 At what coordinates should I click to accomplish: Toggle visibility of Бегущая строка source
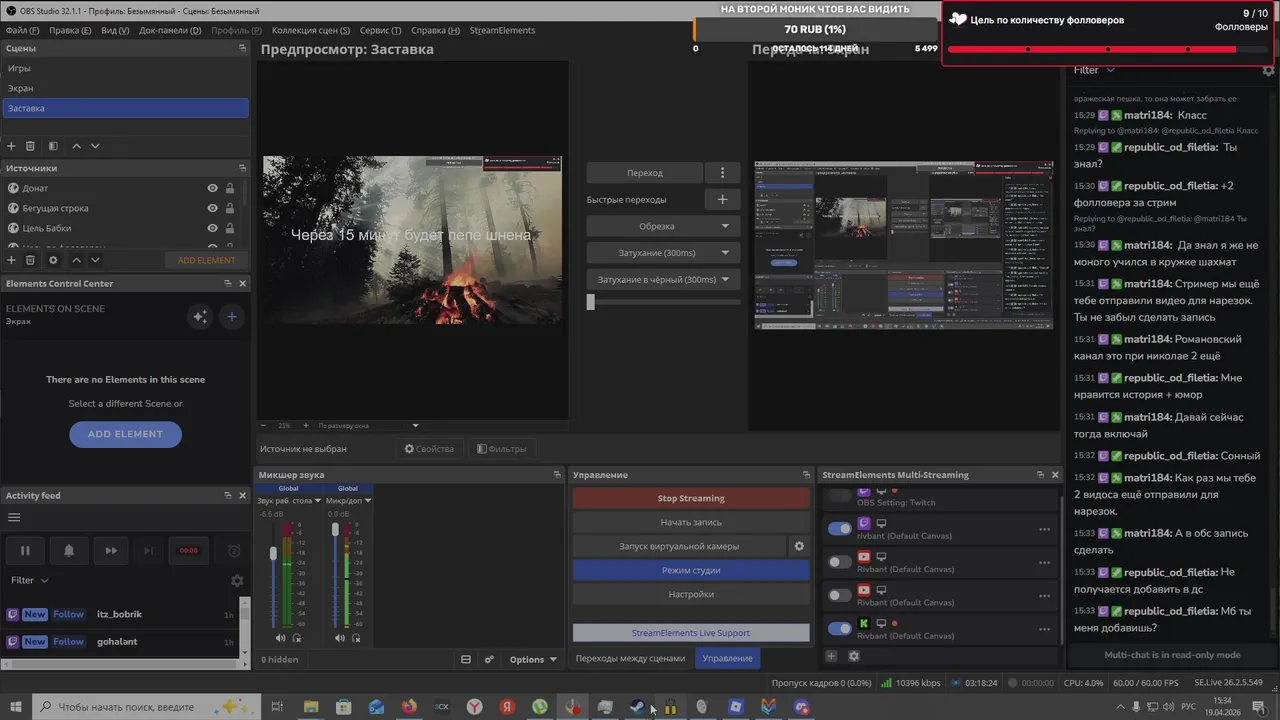coord(212,208)
